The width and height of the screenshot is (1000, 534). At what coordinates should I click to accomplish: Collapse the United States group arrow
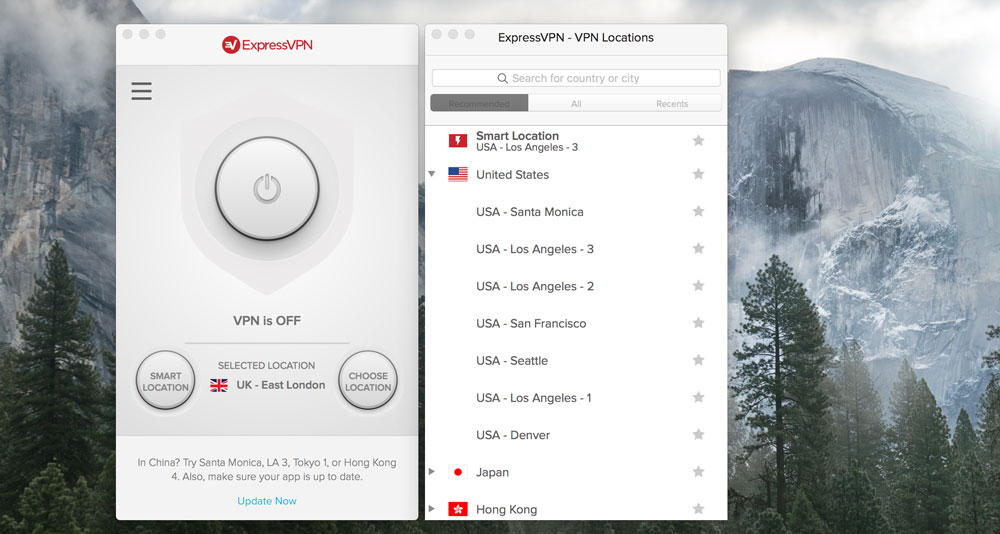click(x=432, y=174)
